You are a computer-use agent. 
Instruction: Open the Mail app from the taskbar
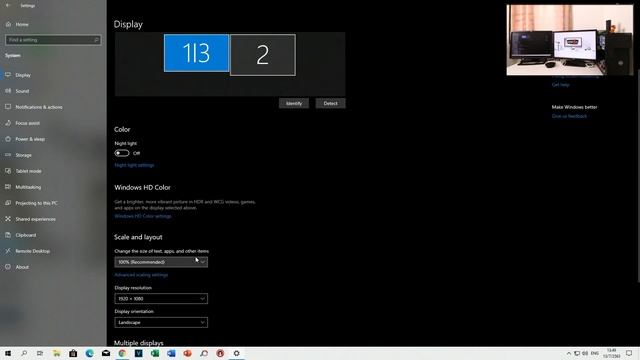(x=106, y=353)
